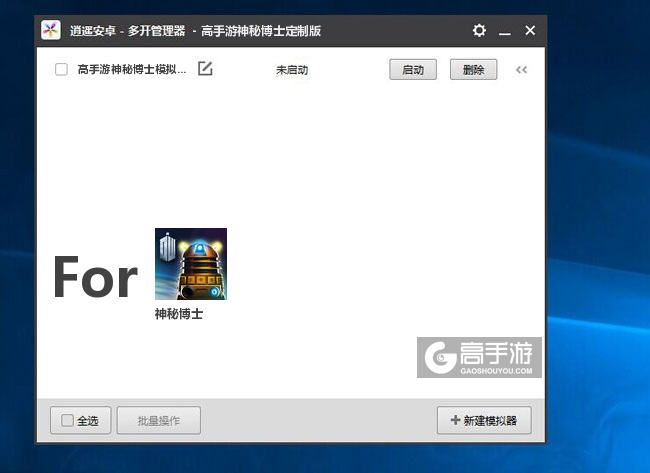
Task: Tick the checkbox beside 高手游神秘博士模拟 row
Action: [x=61, y=70]
